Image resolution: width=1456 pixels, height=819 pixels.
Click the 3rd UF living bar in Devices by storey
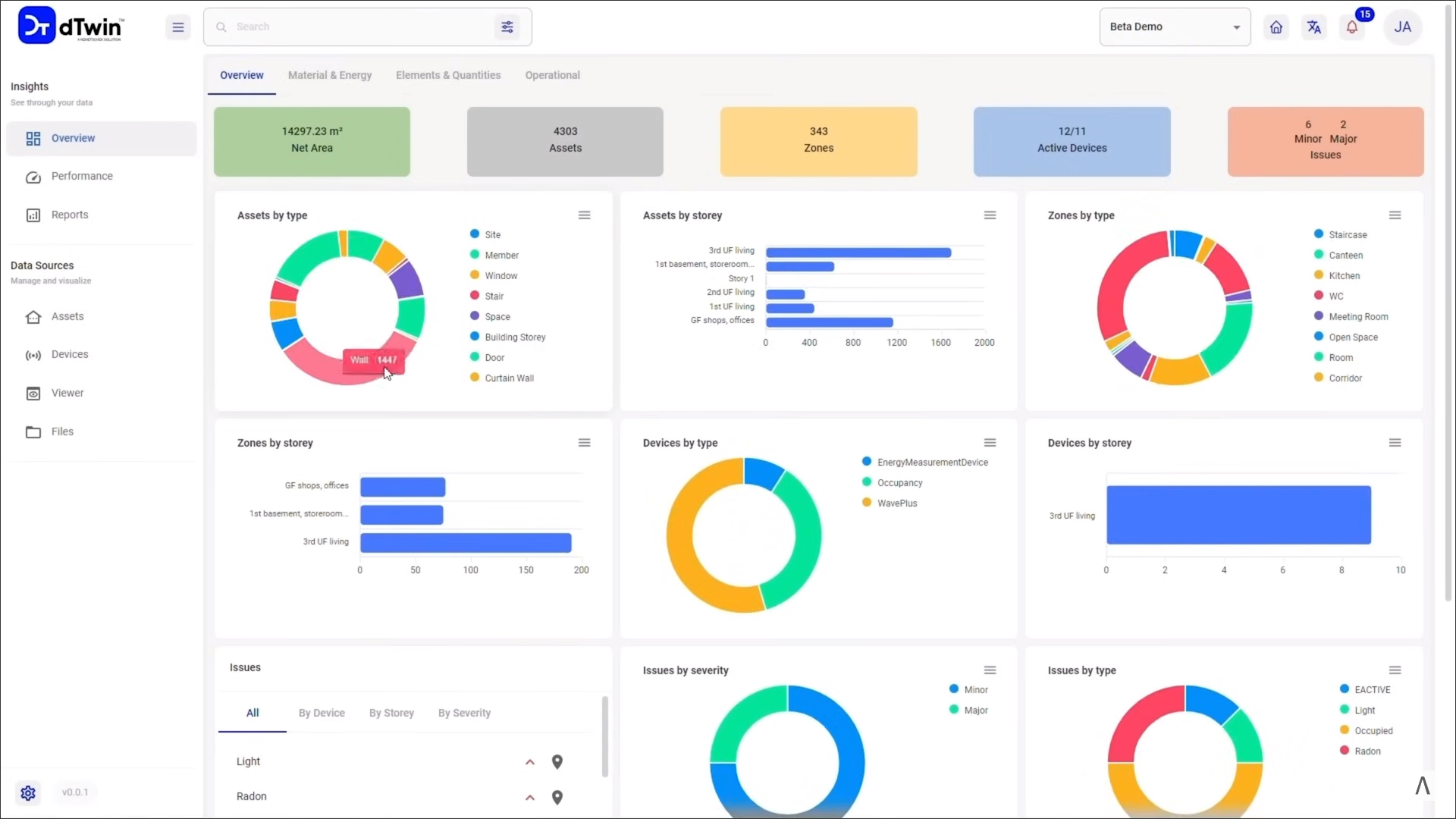pyautogui.click(x=1238, y=515)
